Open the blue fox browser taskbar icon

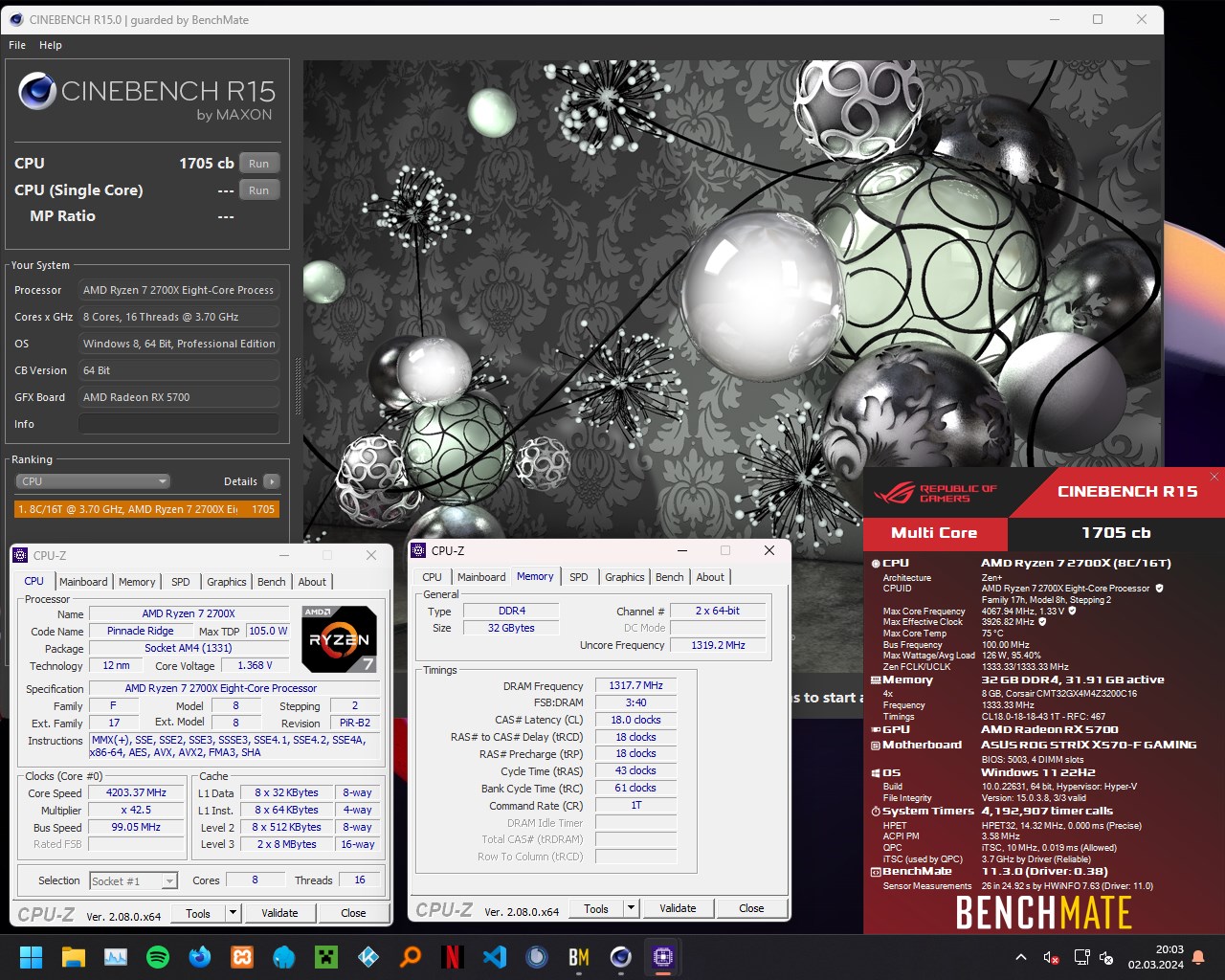click(200, 956)
